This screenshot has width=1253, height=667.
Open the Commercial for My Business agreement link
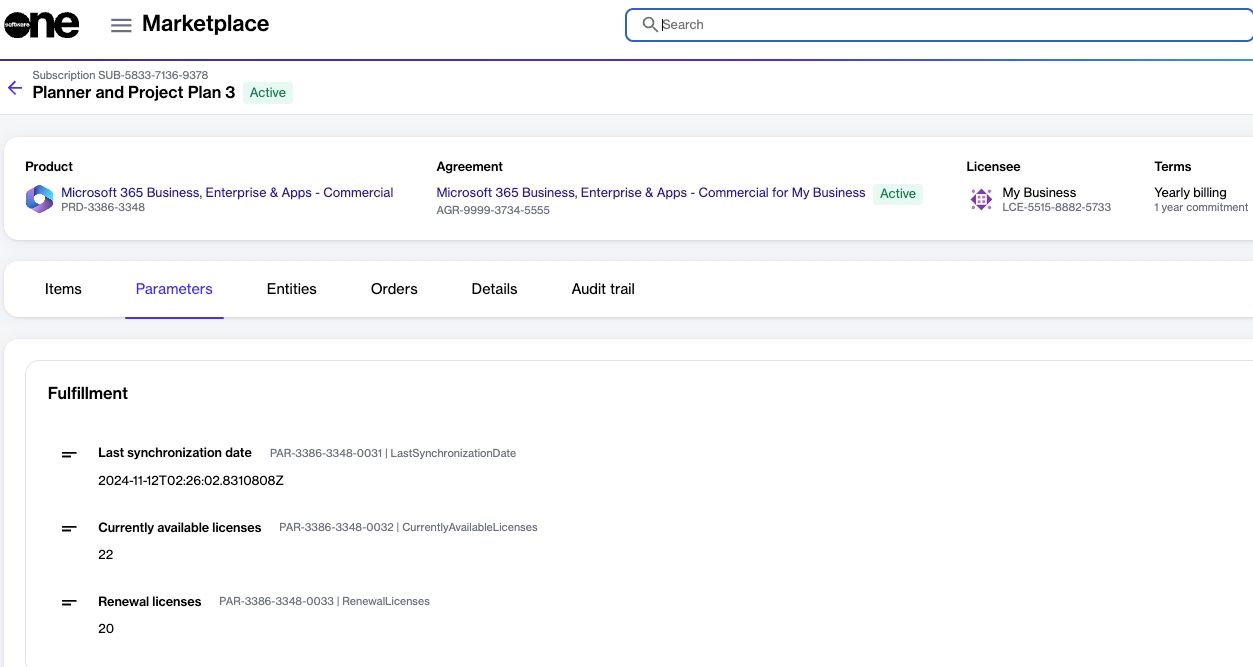[650, 192]
